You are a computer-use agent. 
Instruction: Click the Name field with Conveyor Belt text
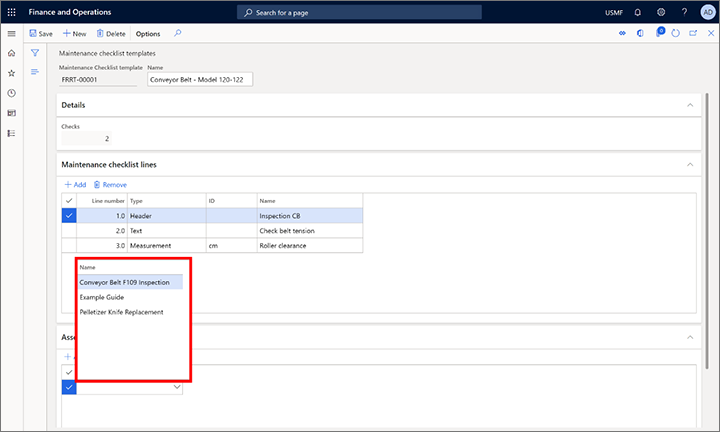click(199, 79)
